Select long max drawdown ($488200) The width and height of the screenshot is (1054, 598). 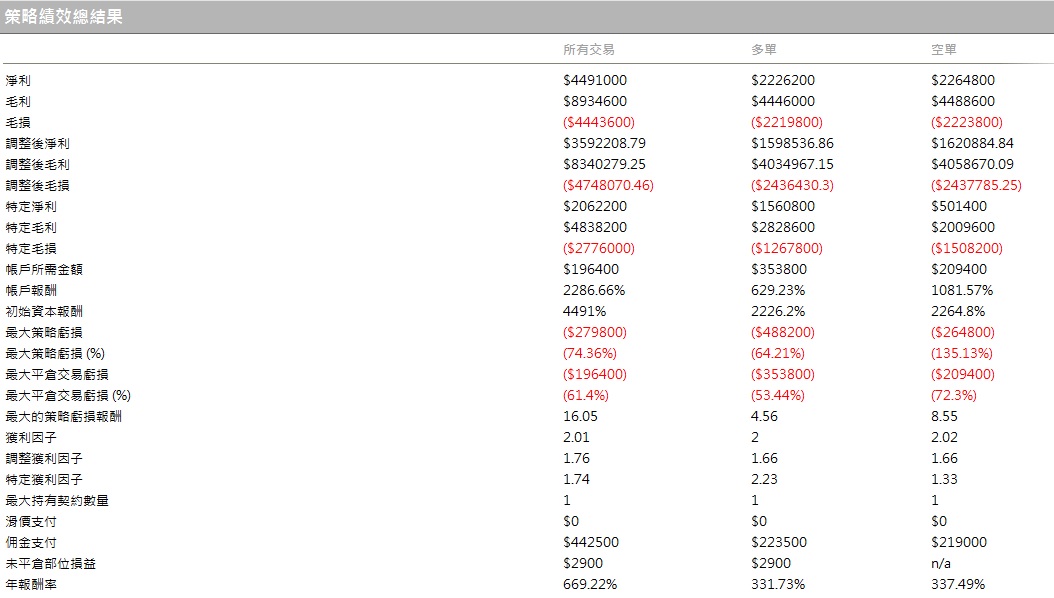click(783, 333)
